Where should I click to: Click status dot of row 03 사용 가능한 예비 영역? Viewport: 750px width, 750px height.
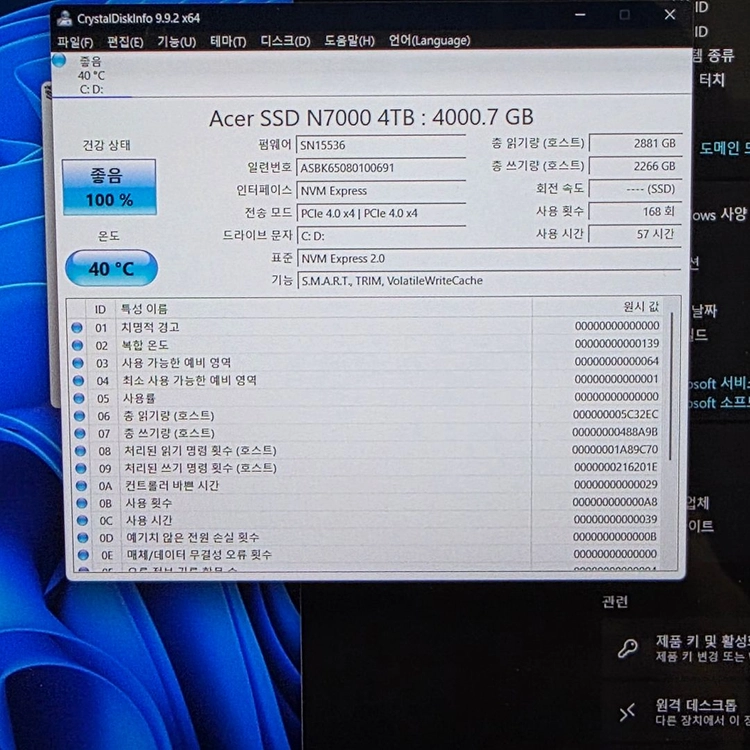point(77,363)
